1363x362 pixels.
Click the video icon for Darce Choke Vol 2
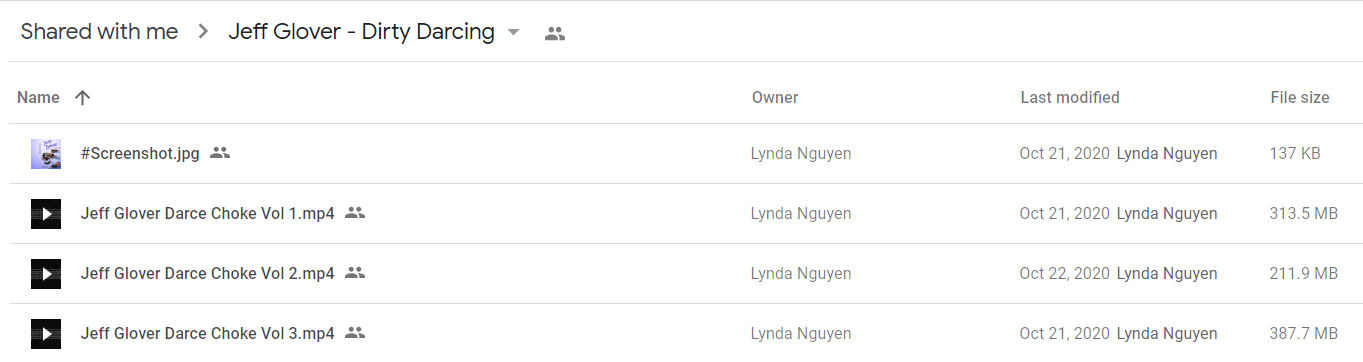(x=46, y=274)
